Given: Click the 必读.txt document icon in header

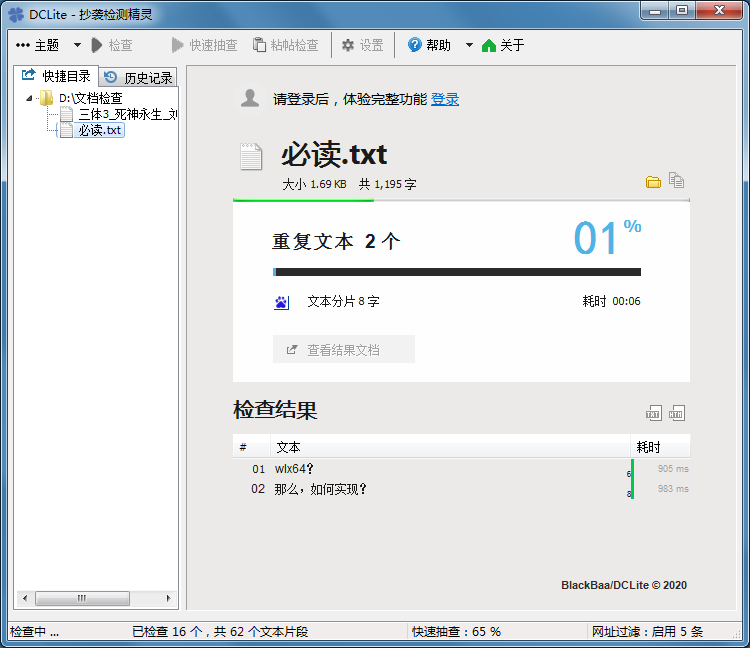Looking at the screenshot, I should 251,156.
